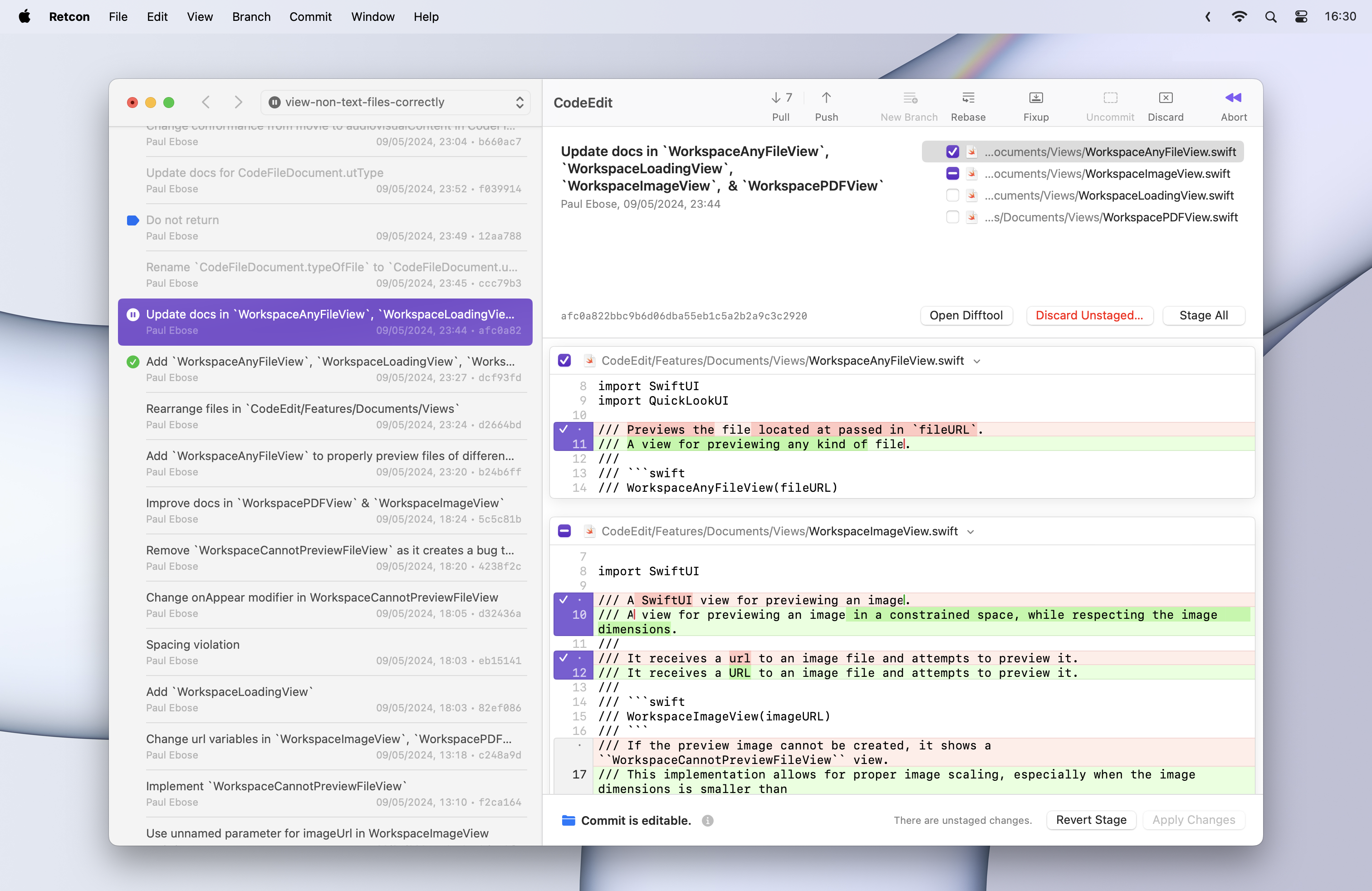Image resolution: width=1372 pixels, height=891 pixels.
Task: Click the info icon beside Commit is editable
Action: [707, 821]
